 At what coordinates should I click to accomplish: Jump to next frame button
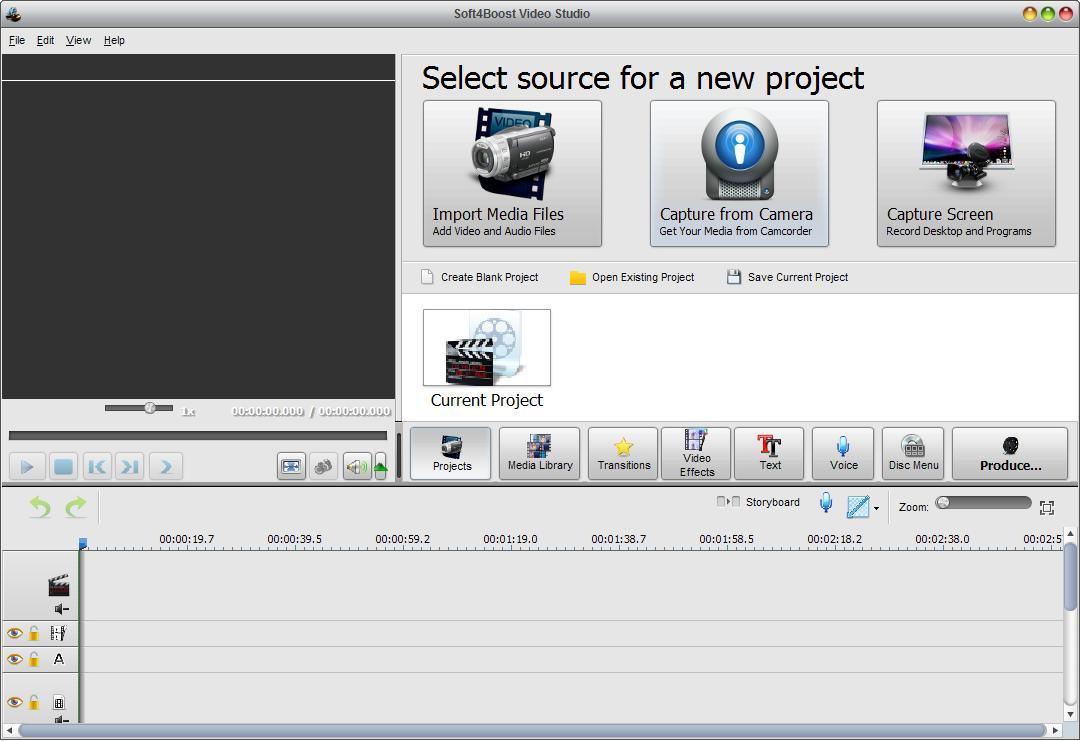[x=130, y=467]
